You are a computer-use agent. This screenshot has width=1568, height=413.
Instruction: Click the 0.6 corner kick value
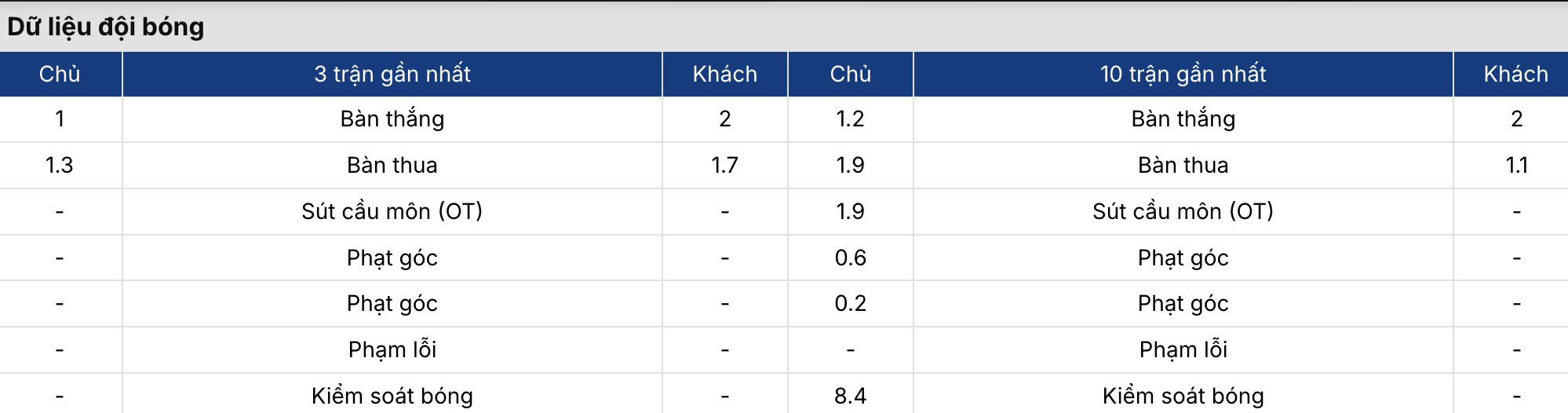point(851,258)
